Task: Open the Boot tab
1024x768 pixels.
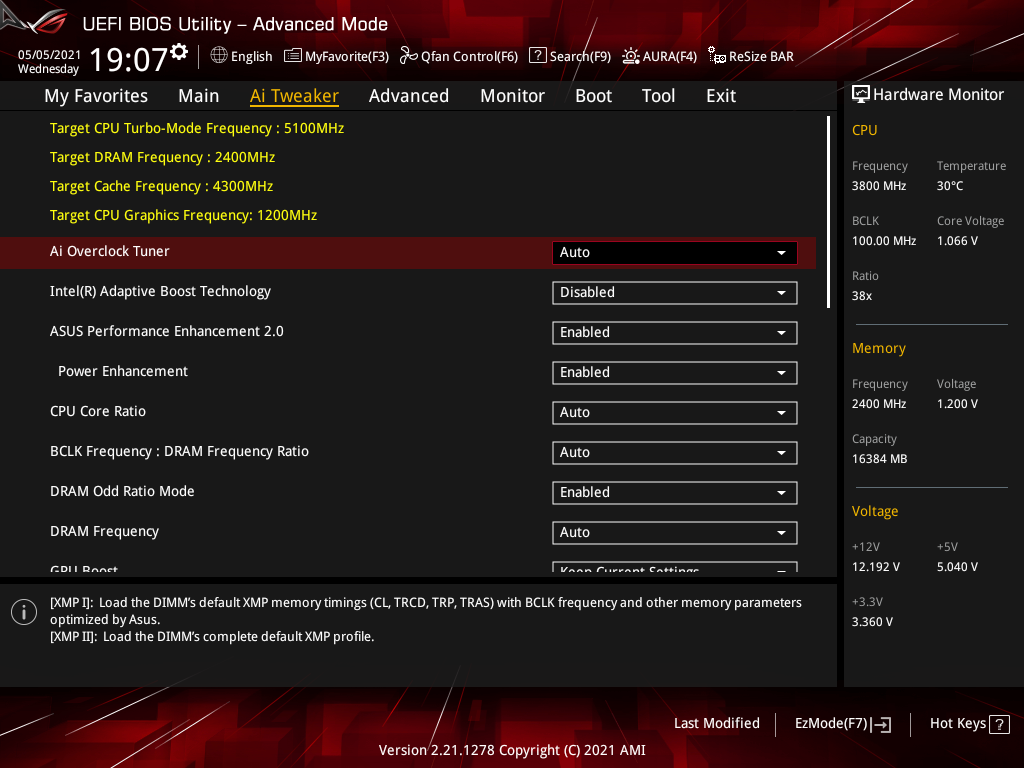Action: pos(593,96)
